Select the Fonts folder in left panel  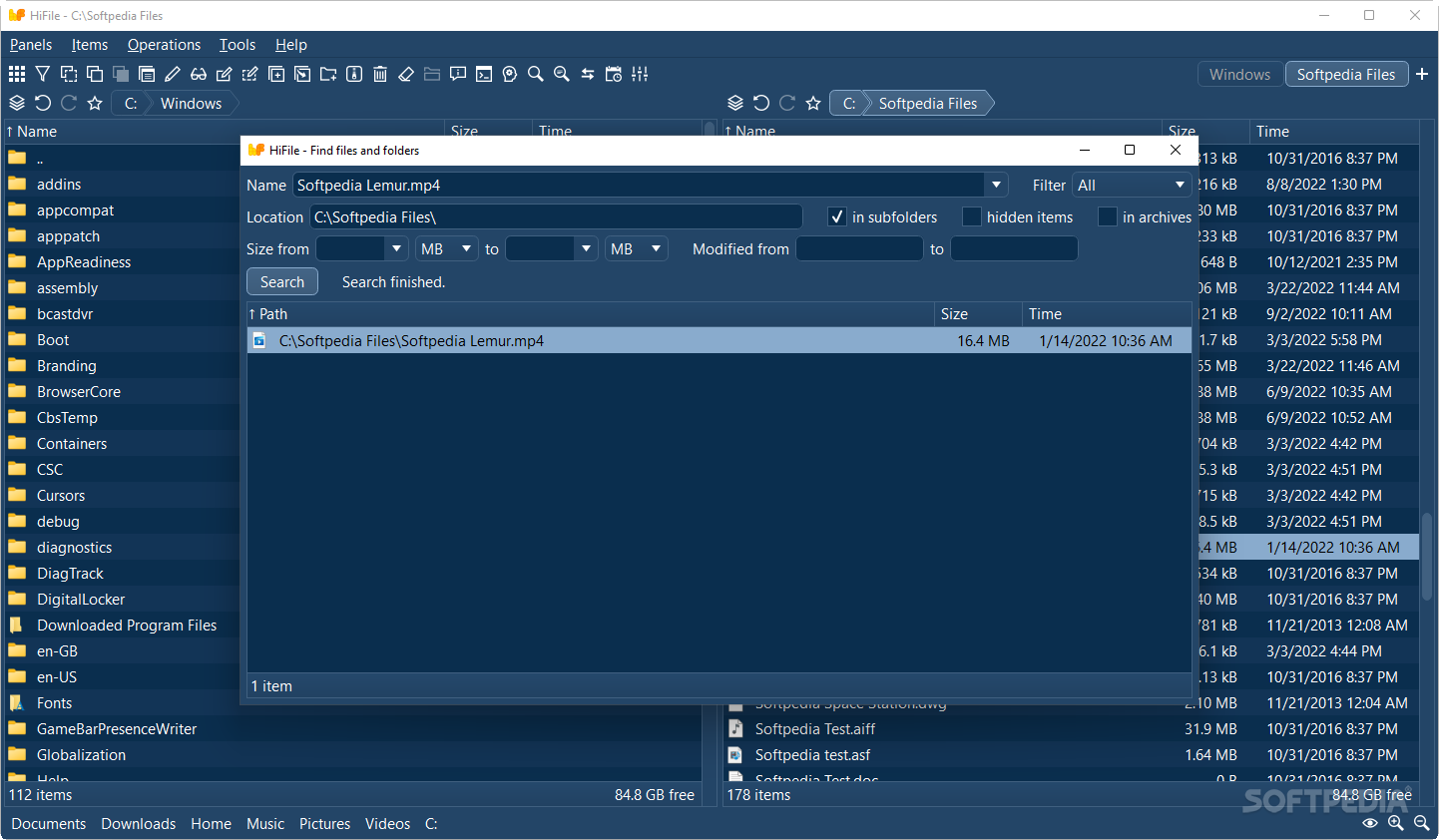[54, 702]
